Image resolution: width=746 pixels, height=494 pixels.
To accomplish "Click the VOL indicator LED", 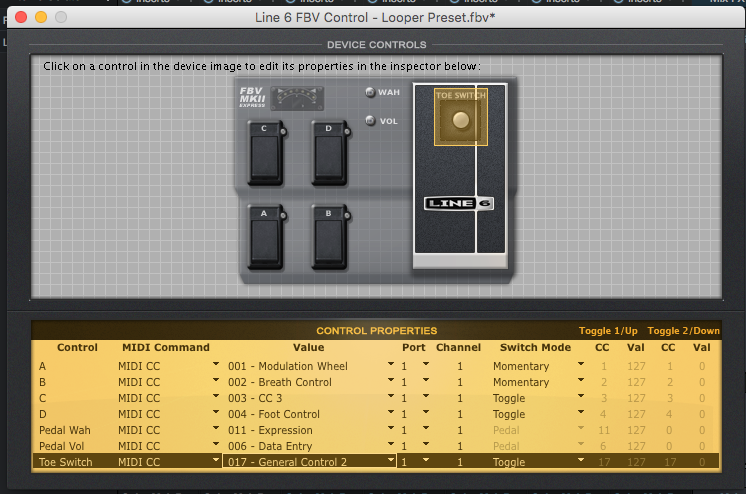I will point(370,121).
